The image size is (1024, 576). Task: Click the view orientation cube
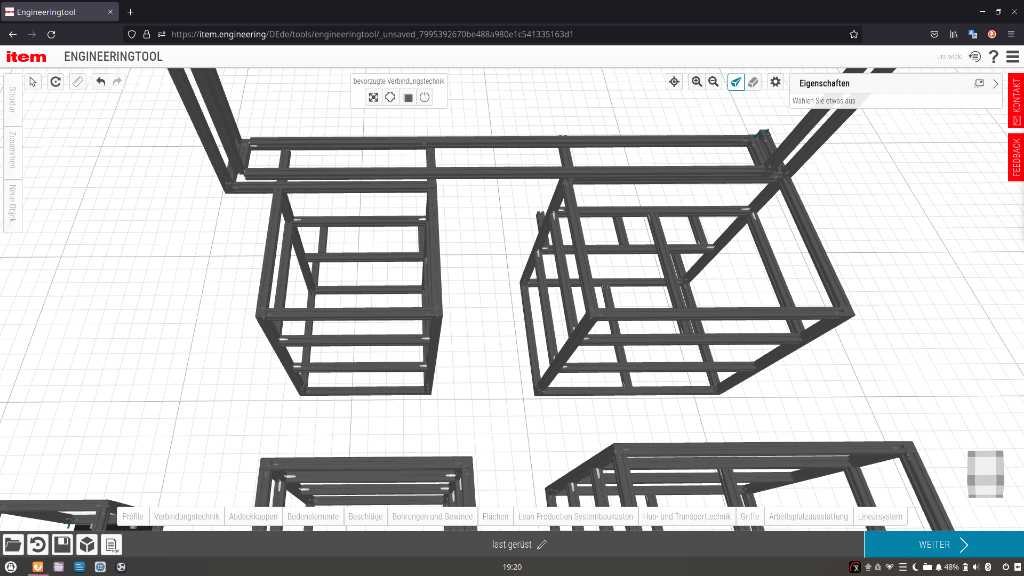985,473
